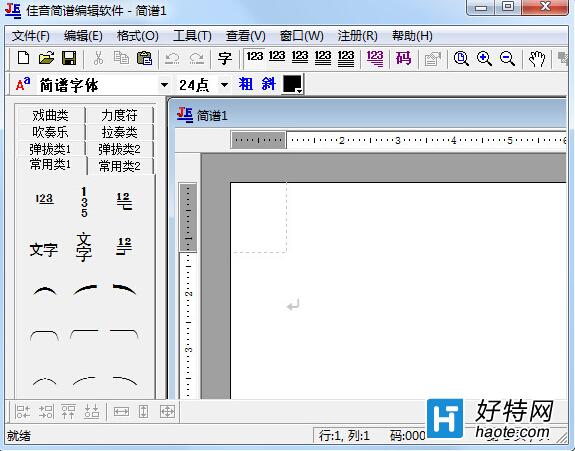Switch to the 弹拔类2 symbol tab
The width and height of the screenshot is (575, 451).
119,149
